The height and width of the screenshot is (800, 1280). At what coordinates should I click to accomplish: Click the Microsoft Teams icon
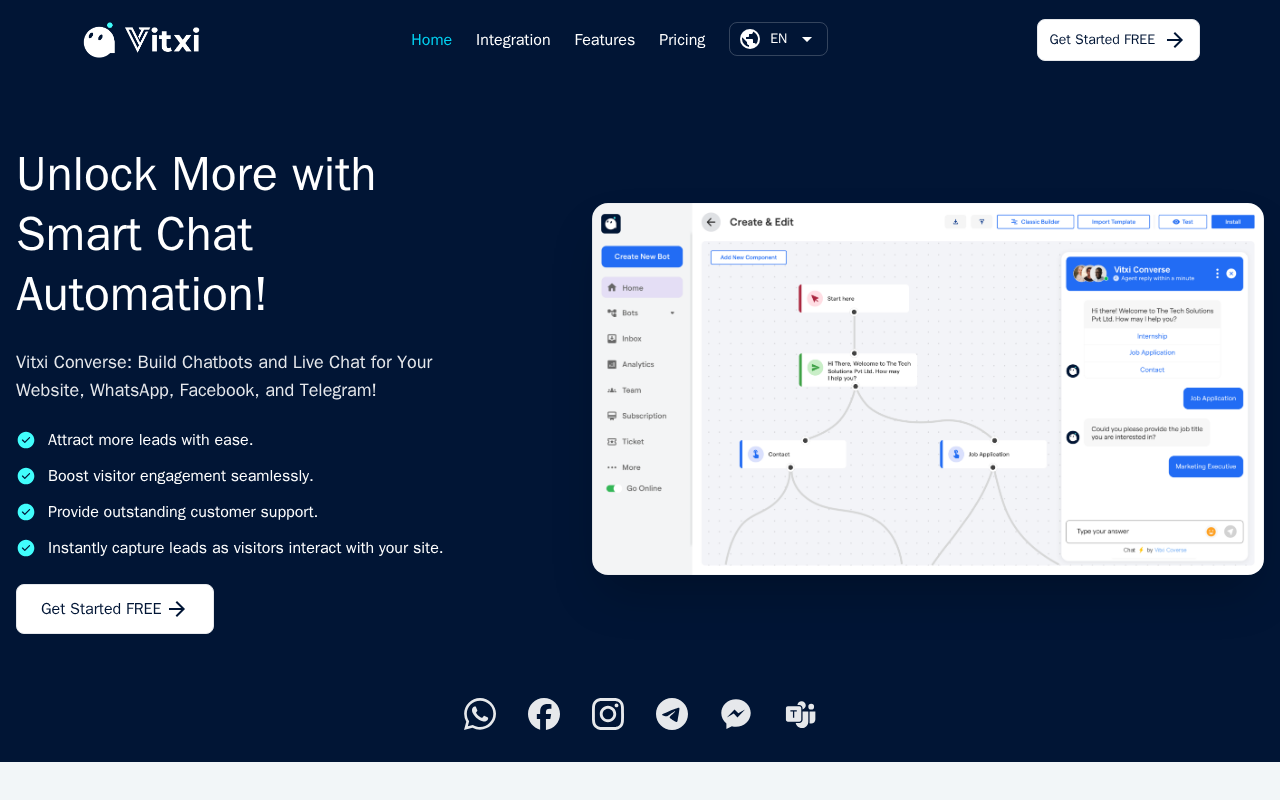tap(800, 714)
